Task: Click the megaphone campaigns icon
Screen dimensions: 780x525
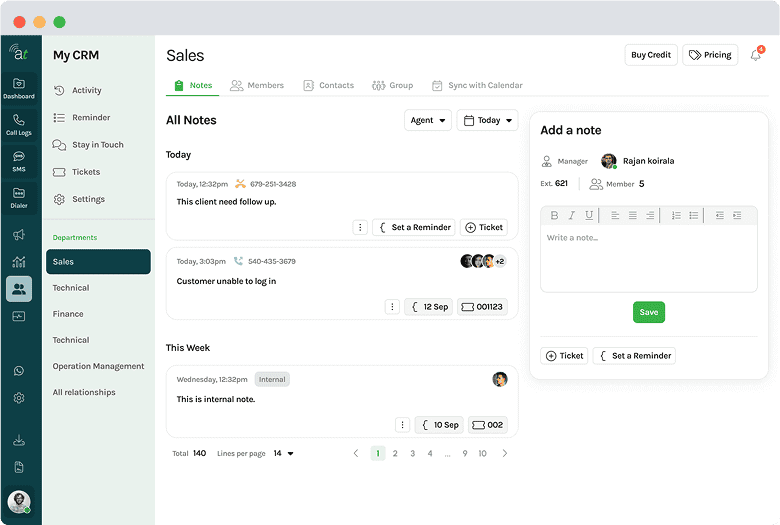Action: coord(18,235)
